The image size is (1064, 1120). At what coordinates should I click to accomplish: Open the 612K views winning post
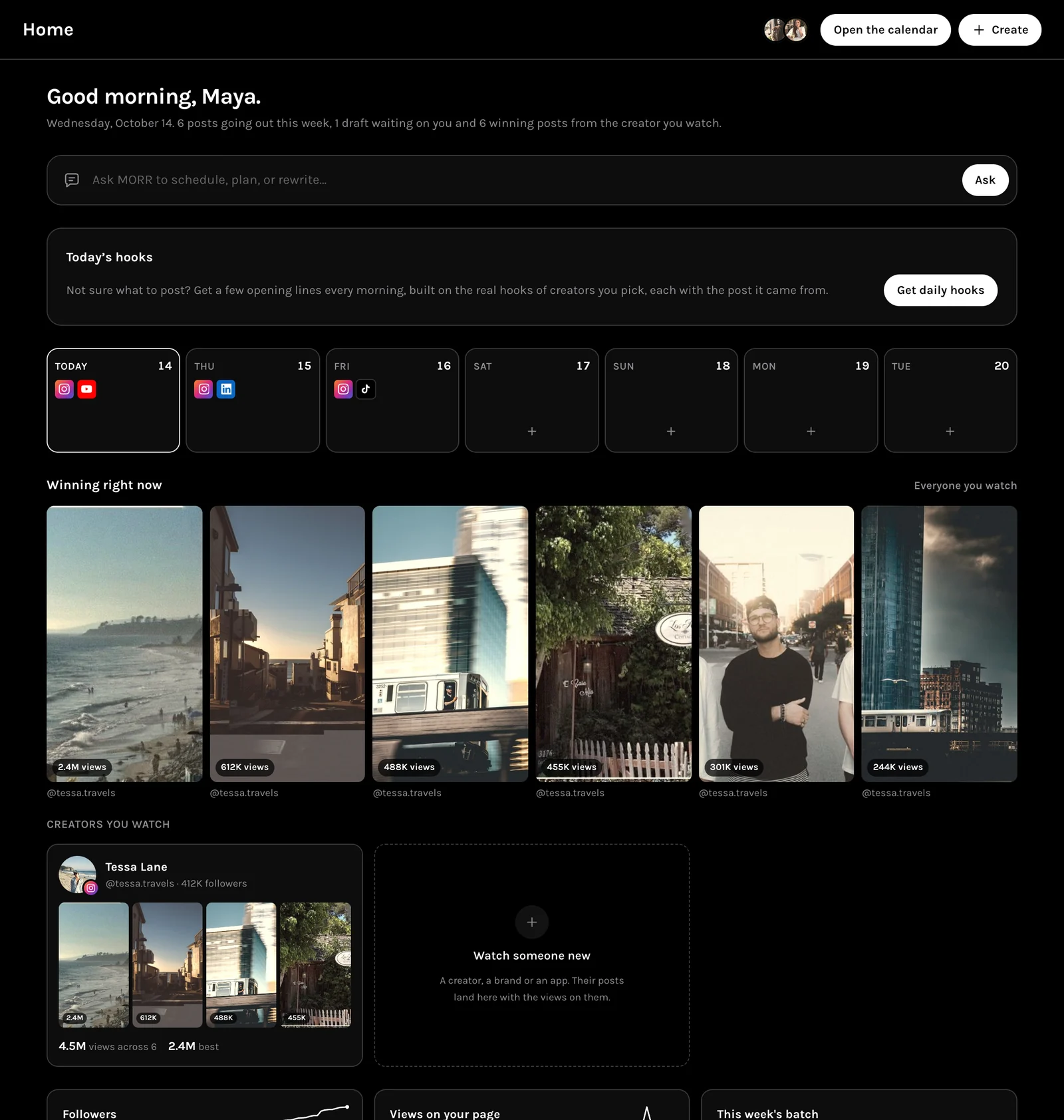(x=287, y=644)
